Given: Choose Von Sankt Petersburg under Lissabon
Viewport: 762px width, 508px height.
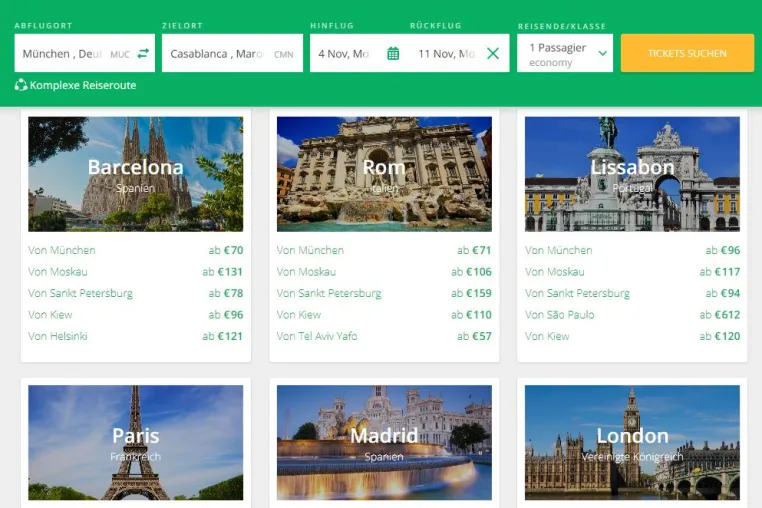Looking at the screenshot, I should pos(577,293).
